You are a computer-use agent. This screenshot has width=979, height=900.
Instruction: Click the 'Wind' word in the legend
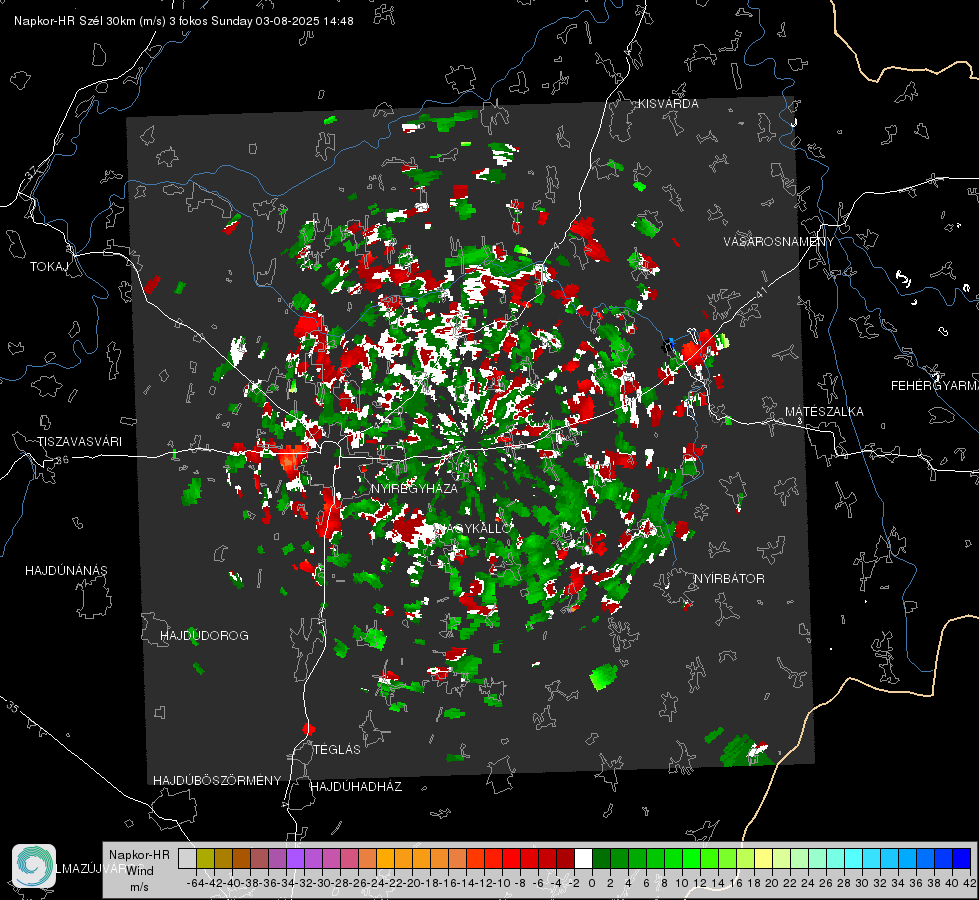140,871
